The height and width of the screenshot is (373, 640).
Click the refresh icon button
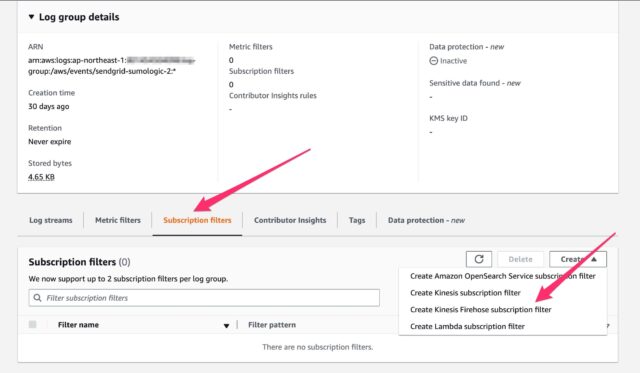tap(479, 259)
